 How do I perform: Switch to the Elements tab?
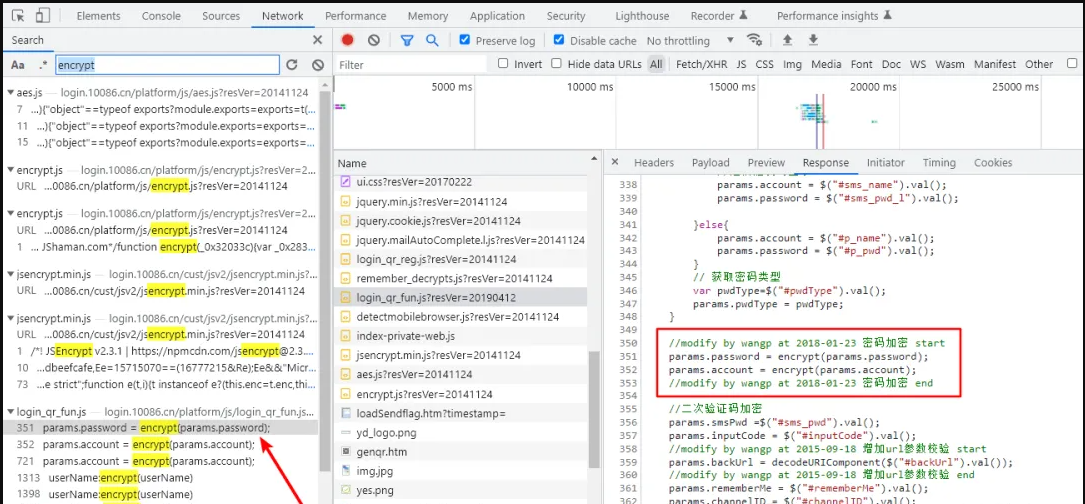pos(98,16)
